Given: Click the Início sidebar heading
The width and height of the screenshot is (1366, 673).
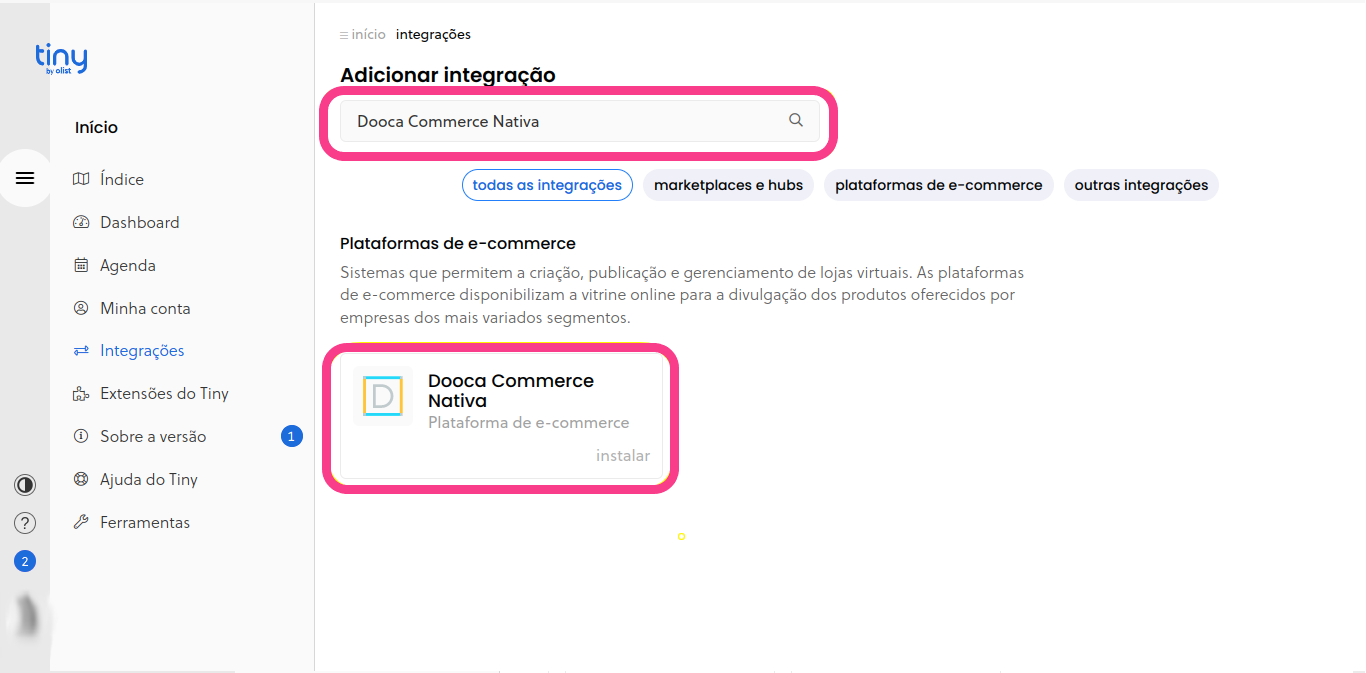Looking at the screenshot, I should (x=96, y=128).
